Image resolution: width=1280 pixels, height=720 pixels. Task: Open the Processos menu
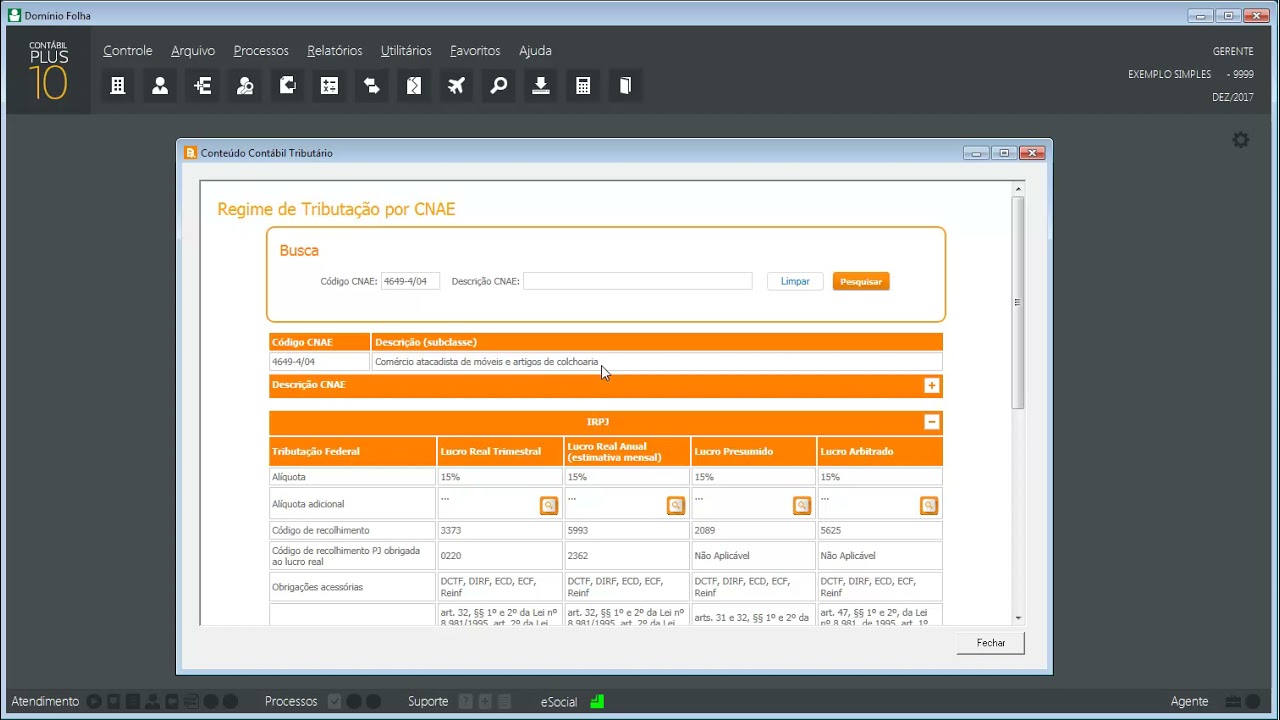coord(261,51)
